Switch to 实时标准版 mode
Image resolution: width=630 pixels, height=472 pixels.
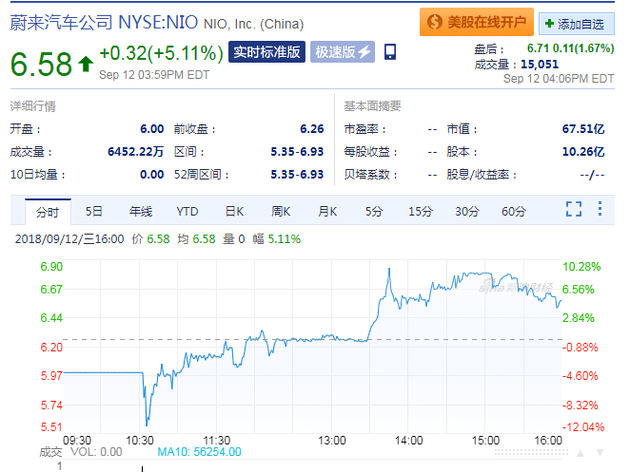[267, 52]
